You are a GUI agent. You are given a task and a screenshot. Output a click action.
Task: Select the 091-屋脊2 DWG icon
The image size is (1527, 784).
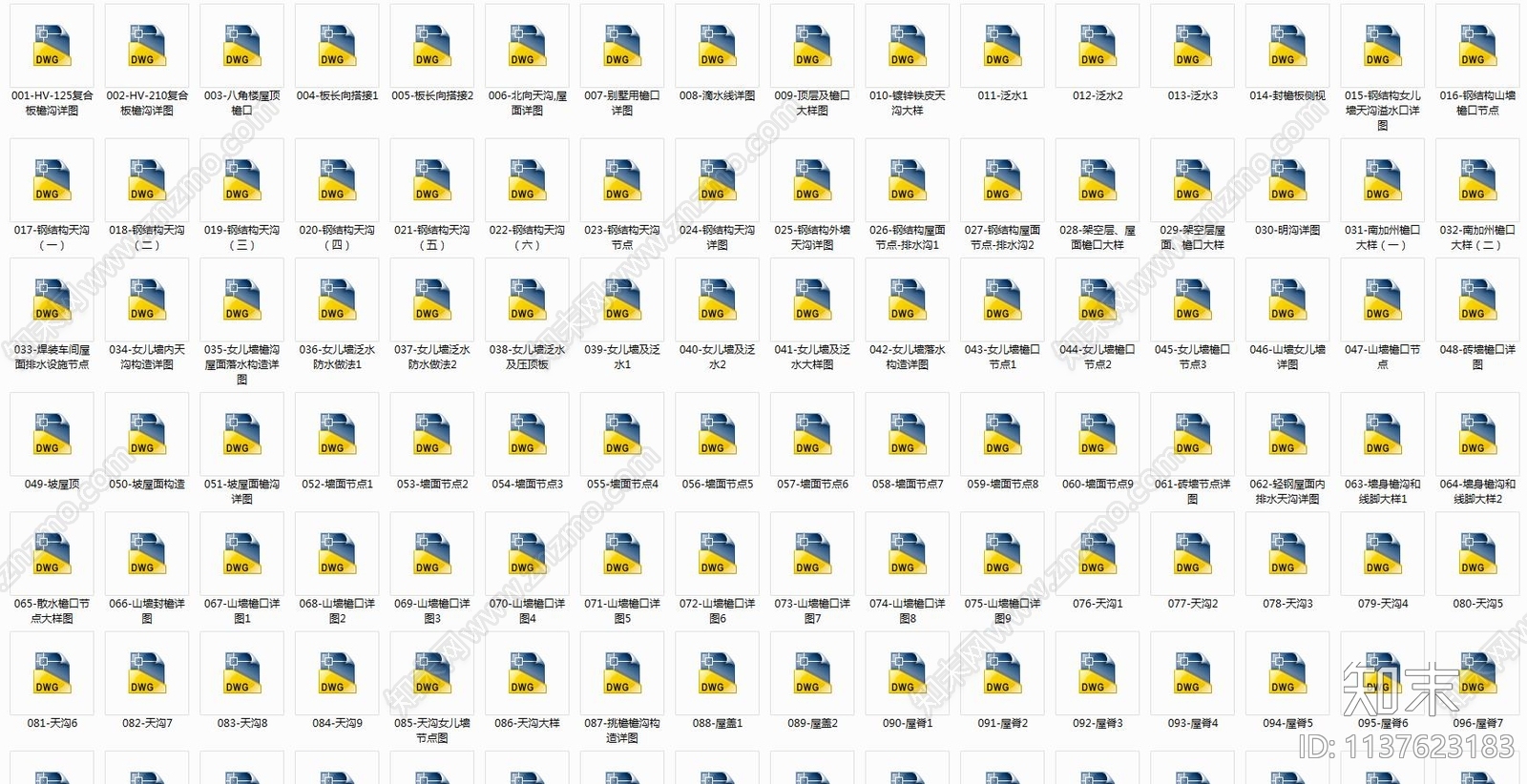tap(1002, 672)
